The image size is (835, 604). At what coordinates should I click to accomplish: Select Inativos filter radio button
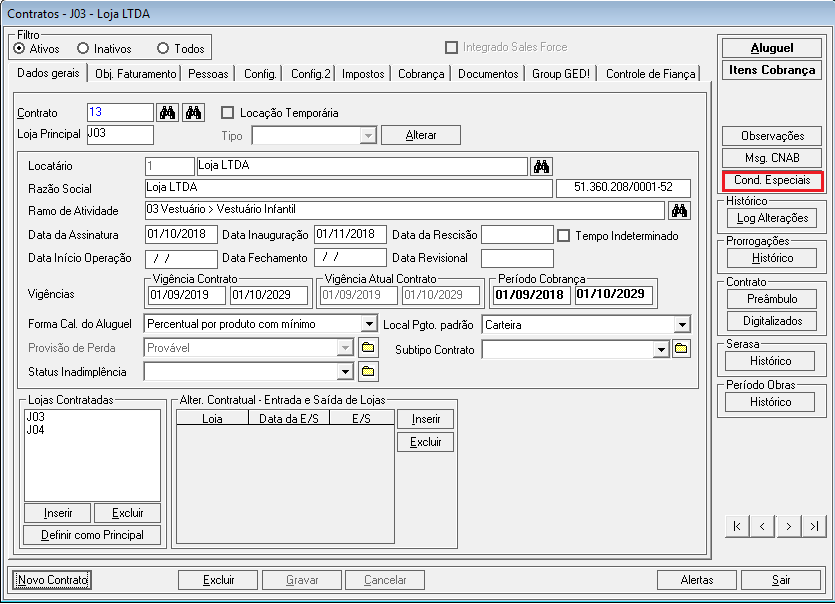[x=83, y=48]
